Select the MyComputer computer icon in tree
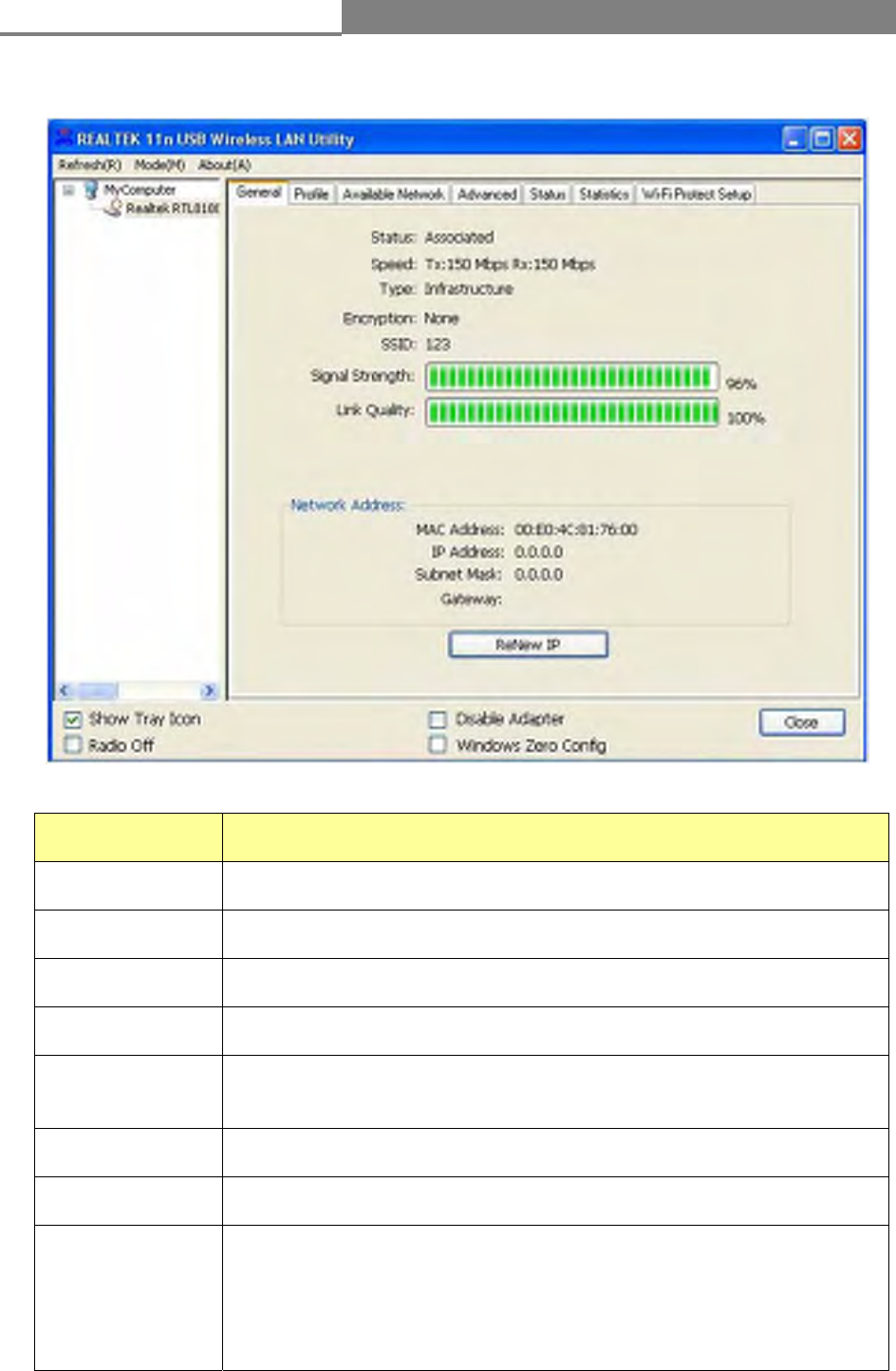Screen dimensions: 896x1371 coord(91,190)
